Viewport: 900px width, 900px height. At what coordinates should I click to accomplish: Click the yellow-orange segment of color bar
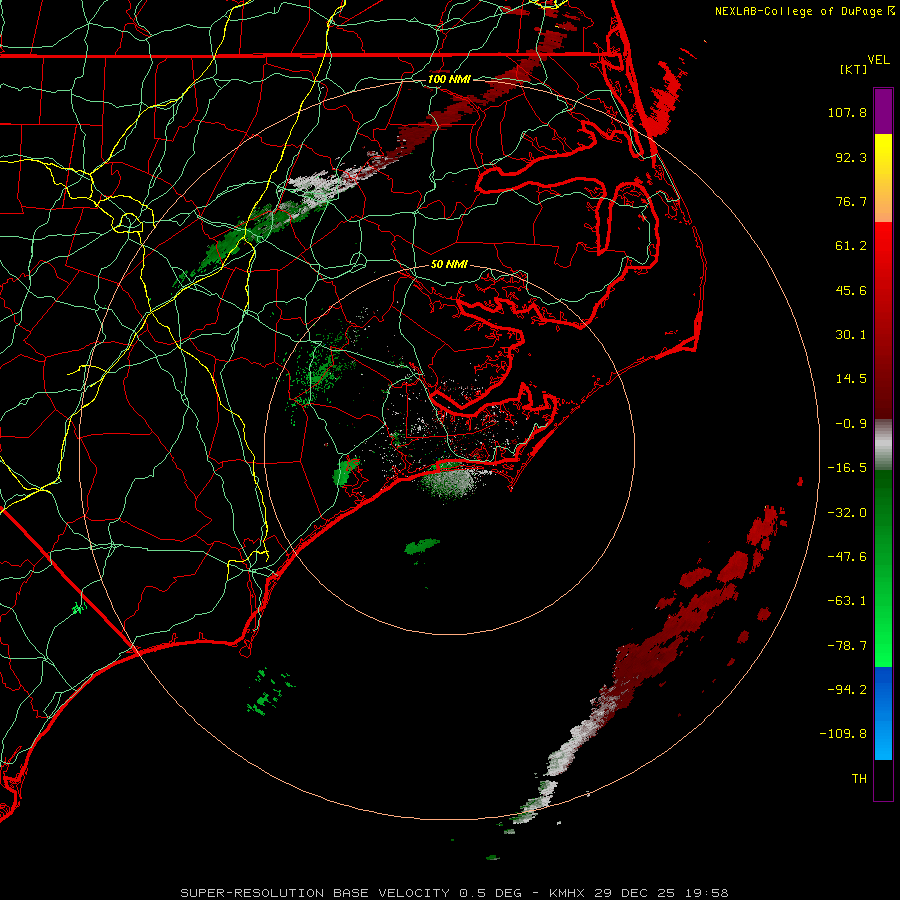pos(883,178)
